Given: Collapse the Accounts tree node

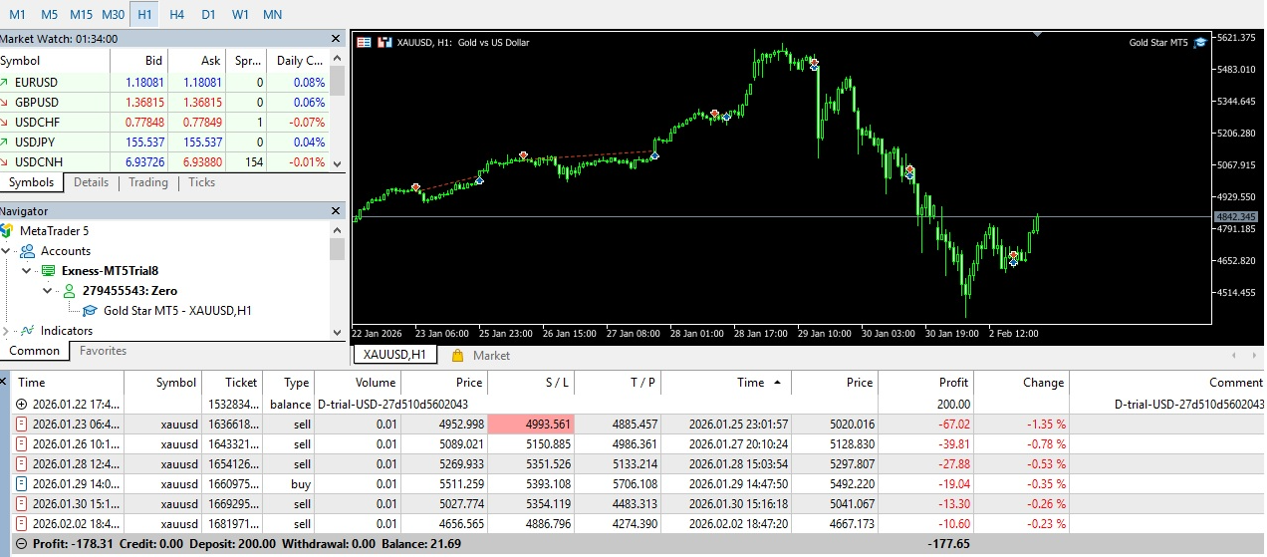Looking at the screenshot, I should 6,251.
